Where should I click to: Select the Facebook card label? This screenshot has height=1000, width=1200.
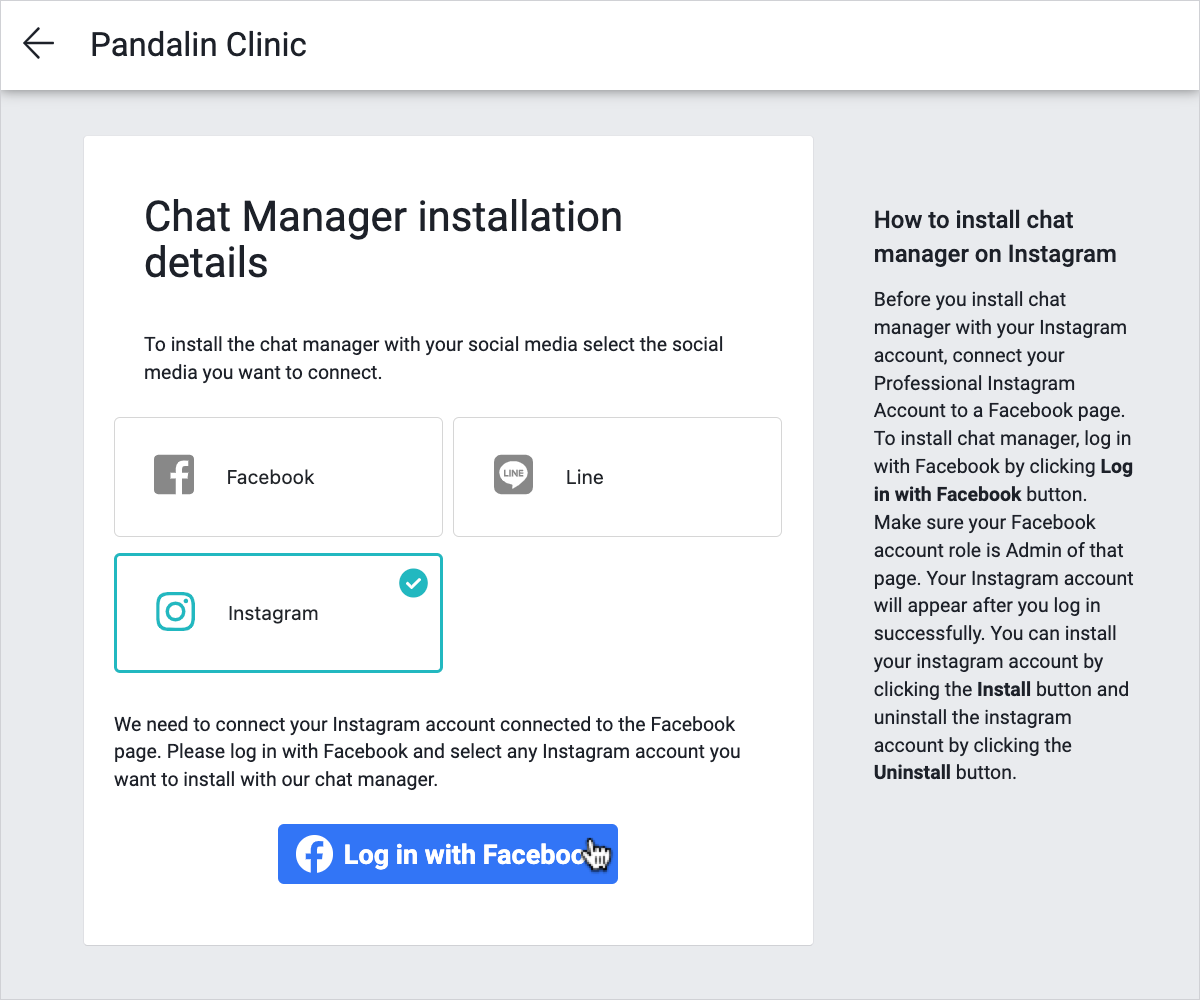[x=270, y=477]
